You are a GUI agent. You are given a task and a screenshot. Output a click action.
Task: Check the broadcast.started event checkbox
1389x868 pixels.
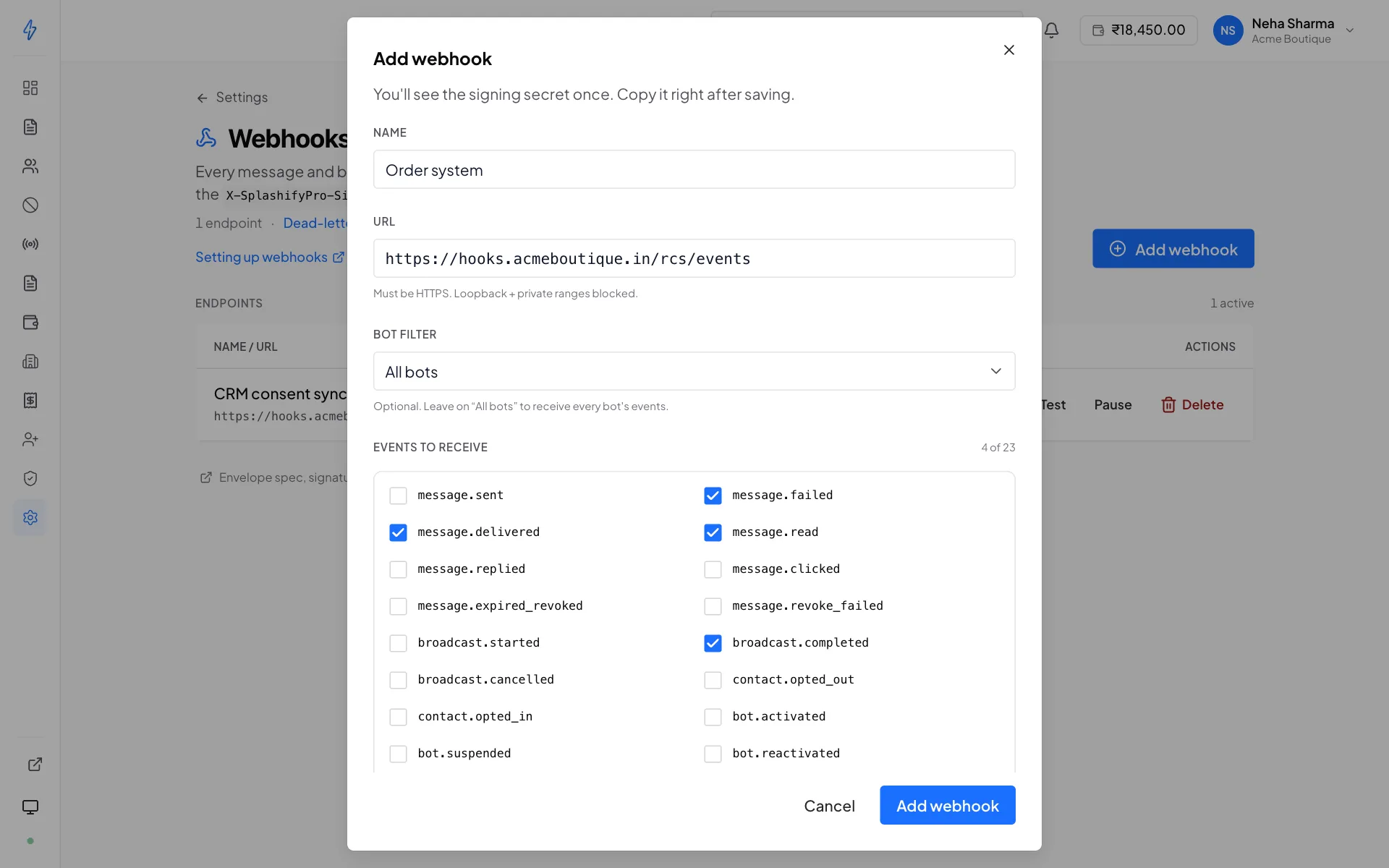(x=398, y=643)
